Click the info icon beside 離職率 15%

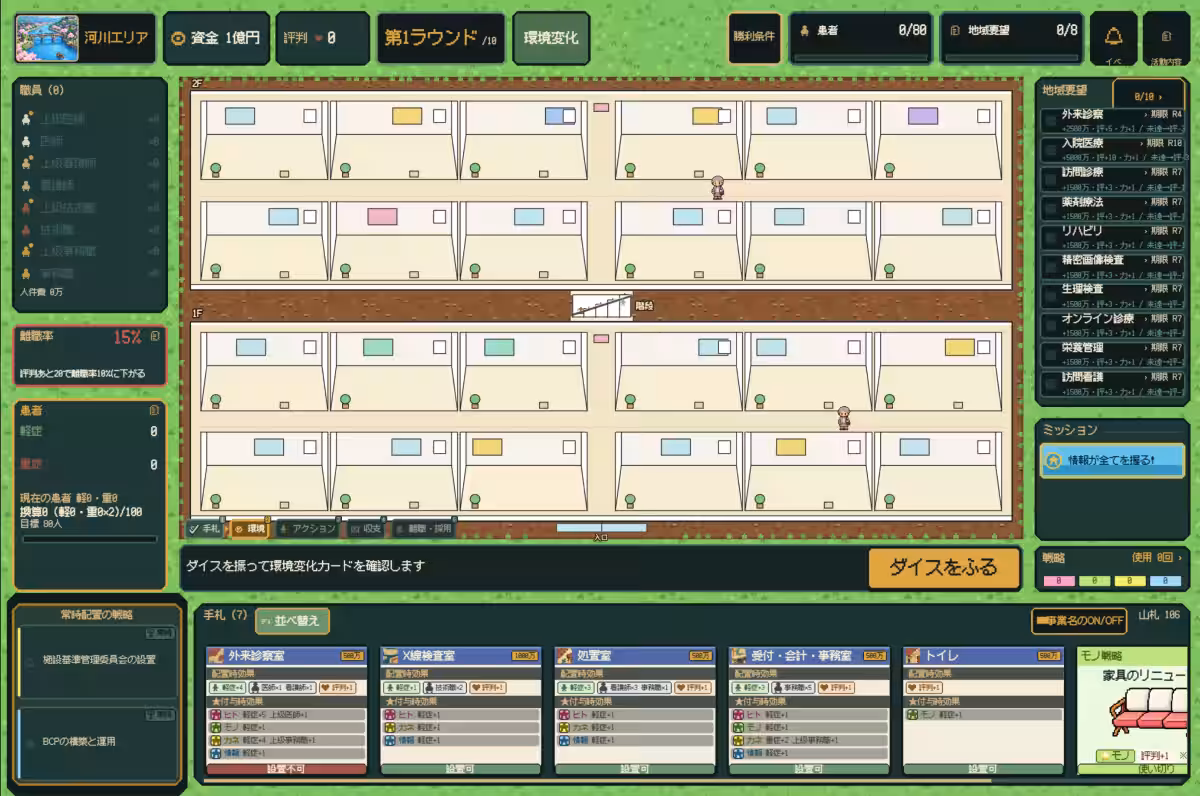pos(154,337)
